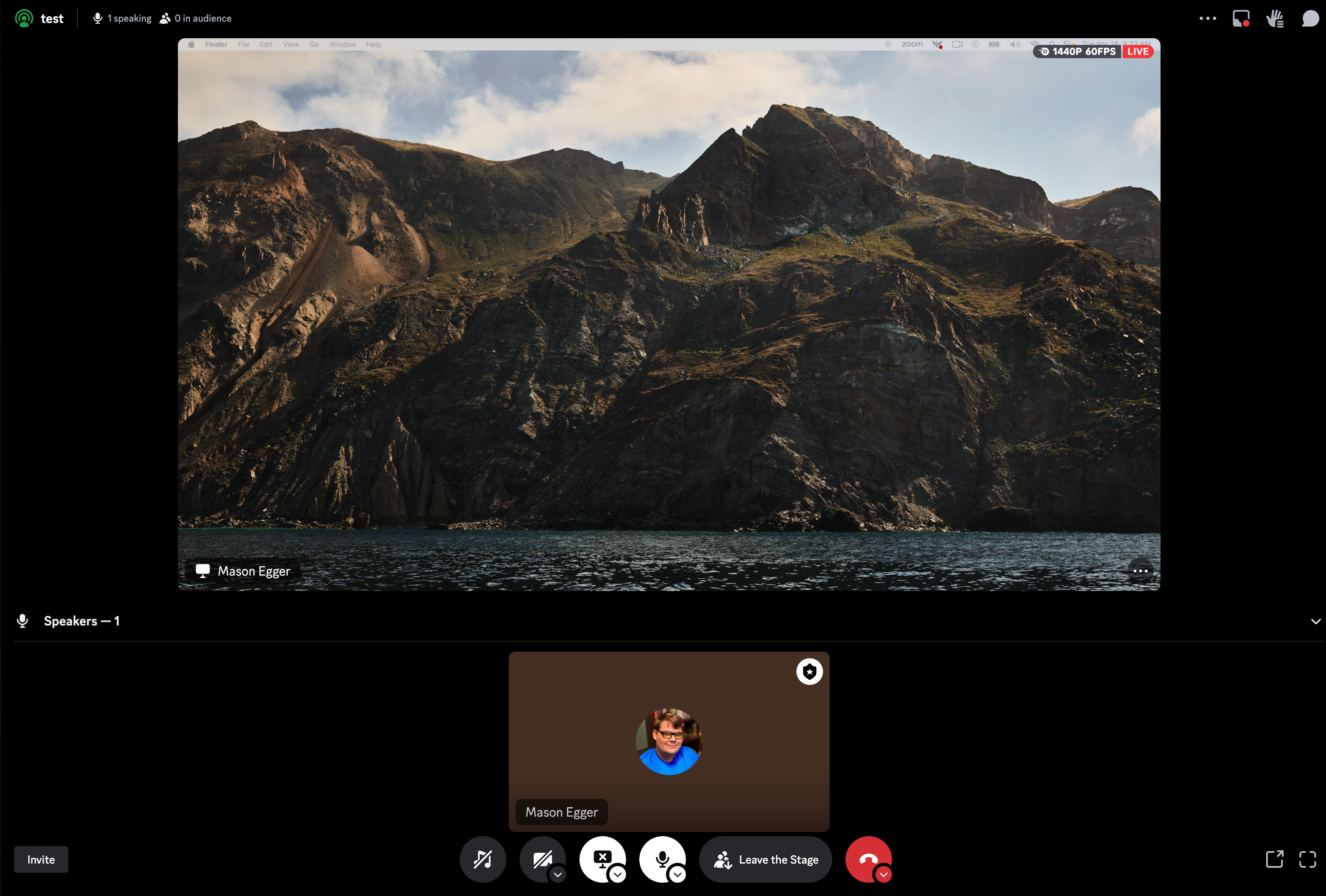This screenshot has width=1326, height=896.
Task: Pop out the stage window
Action: coord(1274,859)
